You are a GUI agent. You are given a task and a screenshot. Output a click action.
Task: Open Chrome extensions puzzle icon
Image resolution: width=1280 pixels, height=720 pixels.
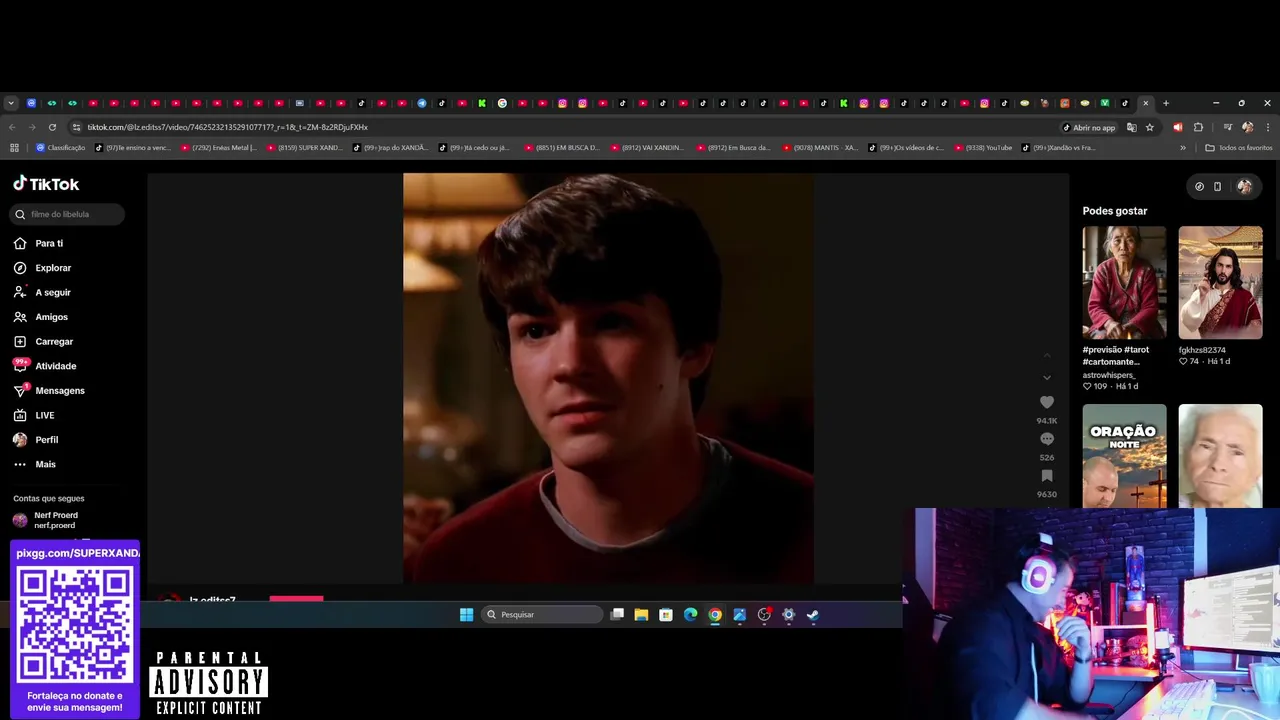click(1198, 127)
